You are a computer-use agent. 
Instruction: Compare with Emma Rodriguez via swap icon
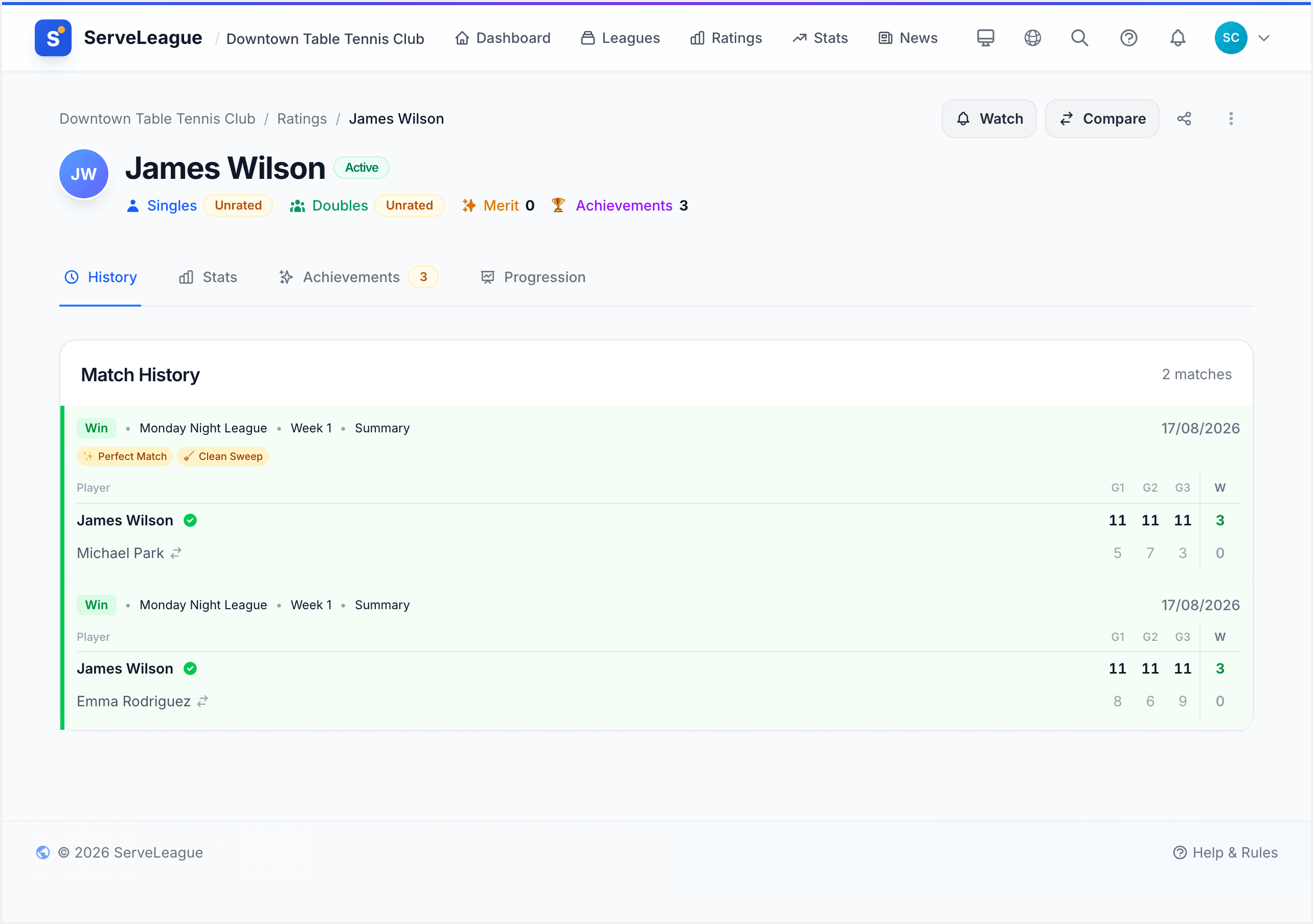(202, 701)
